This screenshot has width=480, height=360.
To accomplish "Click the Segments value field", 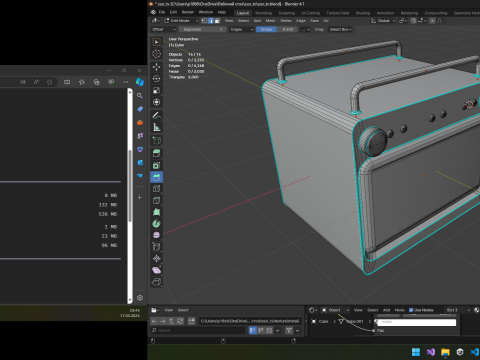I will click(x=202, y=29).
